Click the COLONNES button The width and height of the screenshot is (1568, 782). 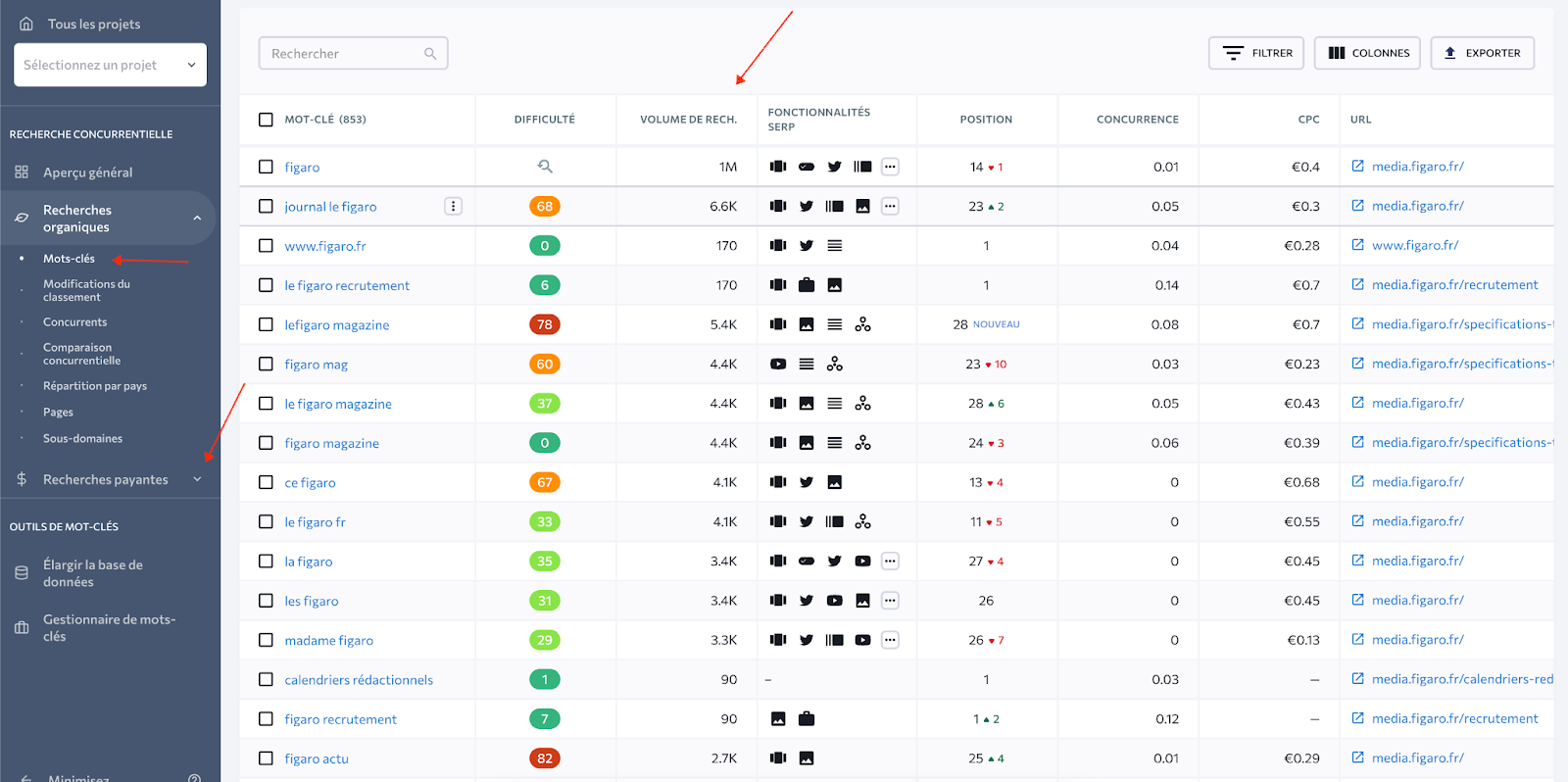[1368, 53]
